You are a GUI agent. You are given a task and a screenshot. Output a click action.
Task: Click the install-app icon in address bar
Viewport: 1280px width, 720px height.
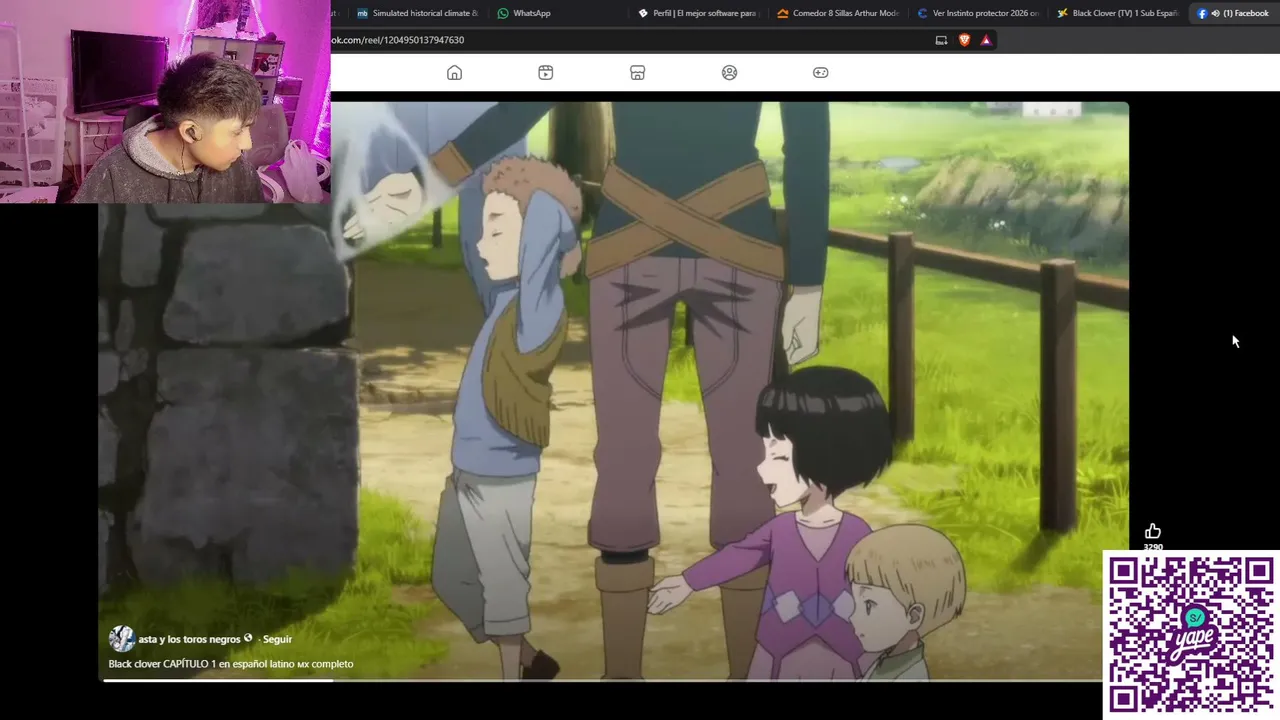coord(941,40)
